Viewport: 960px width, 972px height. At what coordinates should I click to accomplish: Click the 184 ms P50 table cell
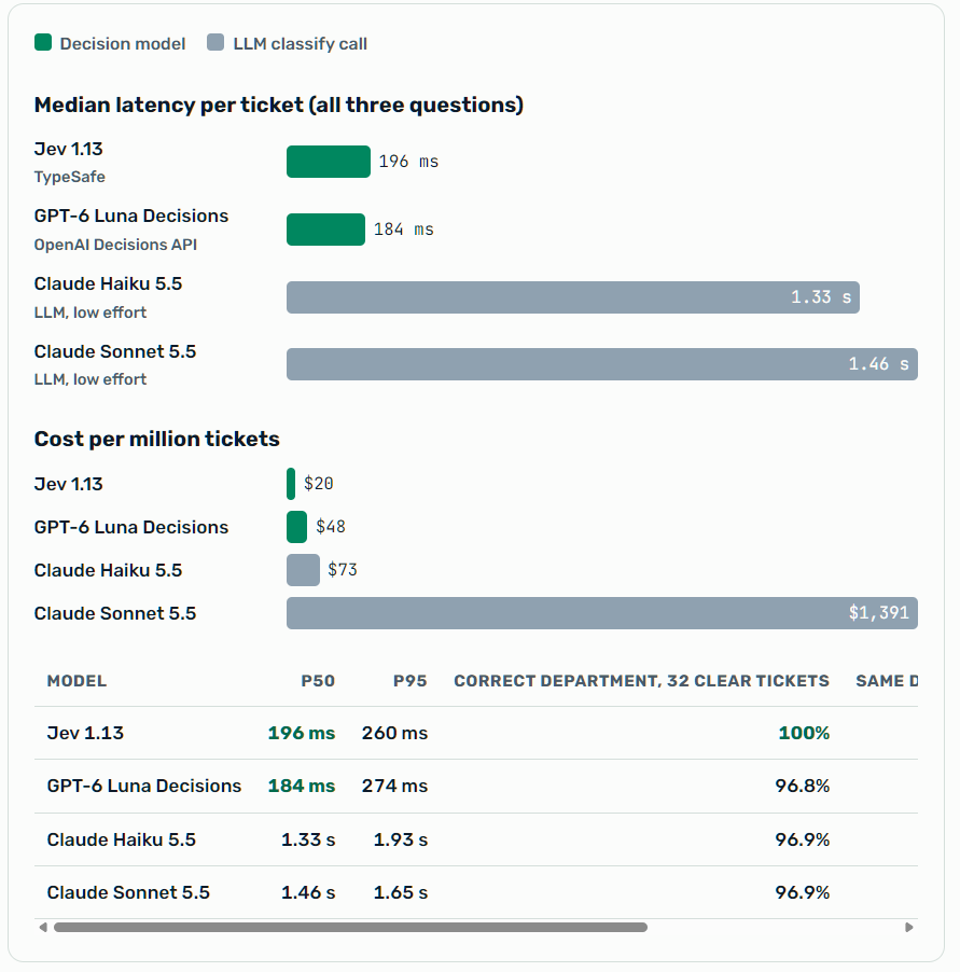pyautogui.click(x=301, y=786)
